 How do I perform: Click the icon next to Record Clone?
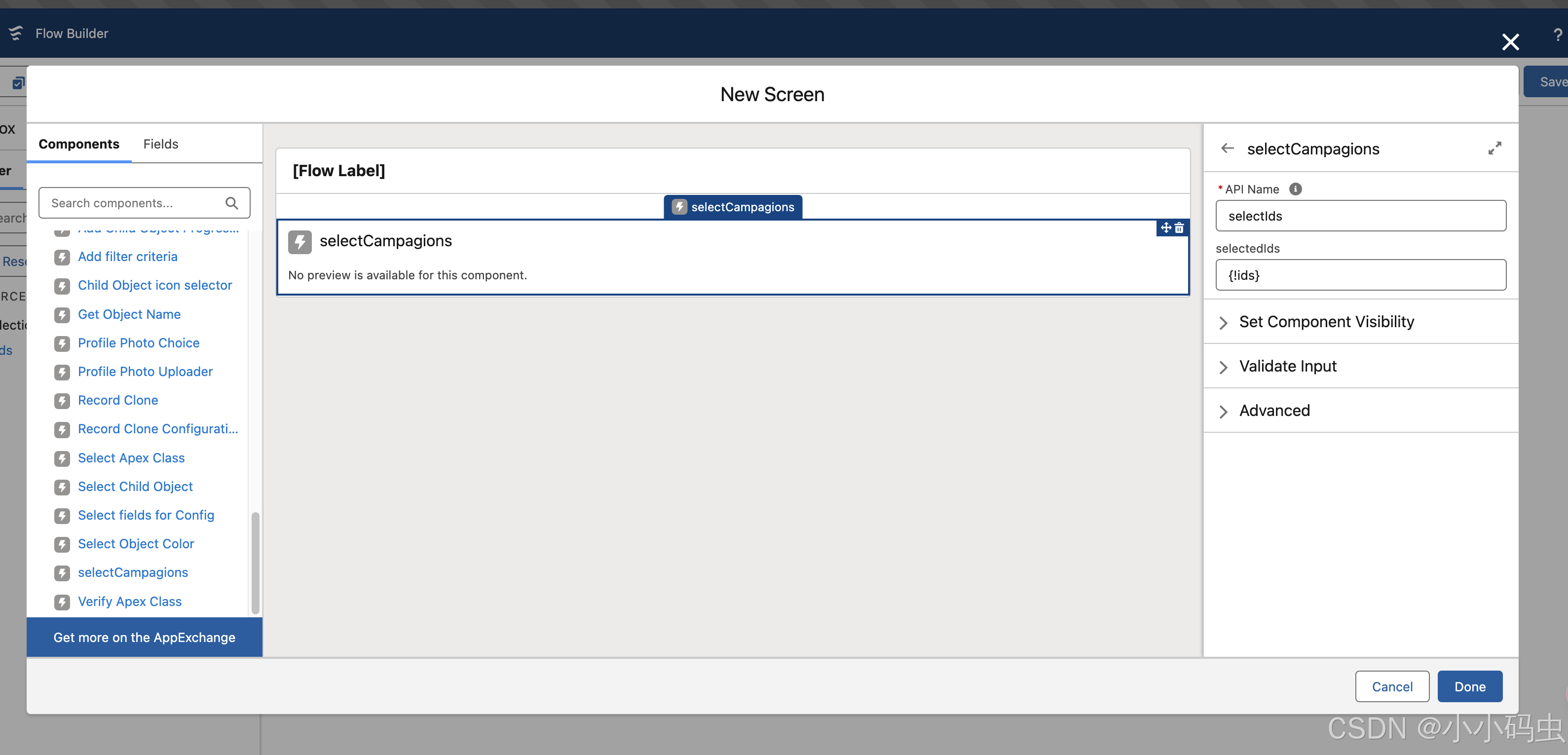[62, 401]
